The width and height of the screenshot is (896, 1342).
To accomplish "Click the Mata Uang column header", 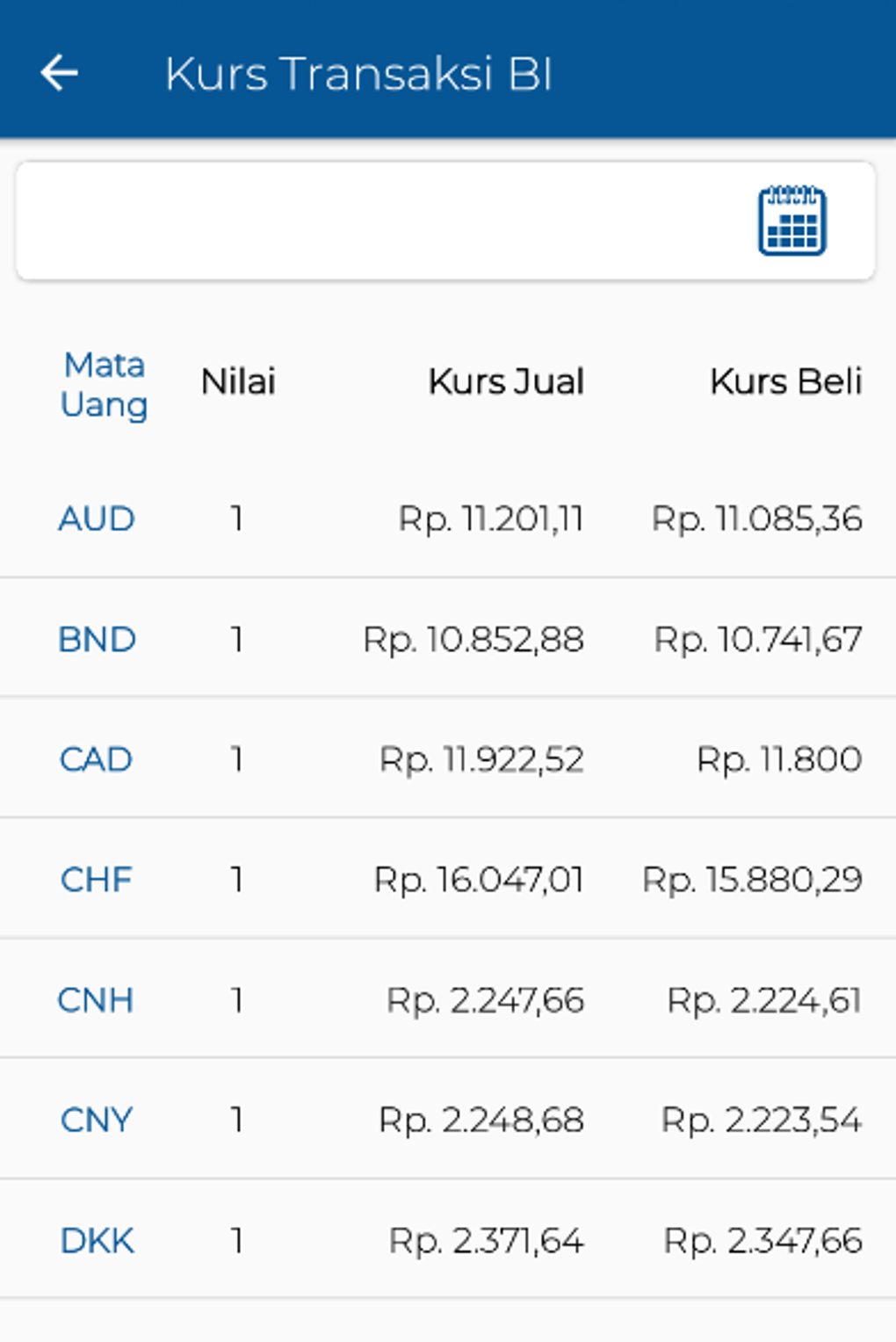I will pyautogui.click(x=104, y=385).
